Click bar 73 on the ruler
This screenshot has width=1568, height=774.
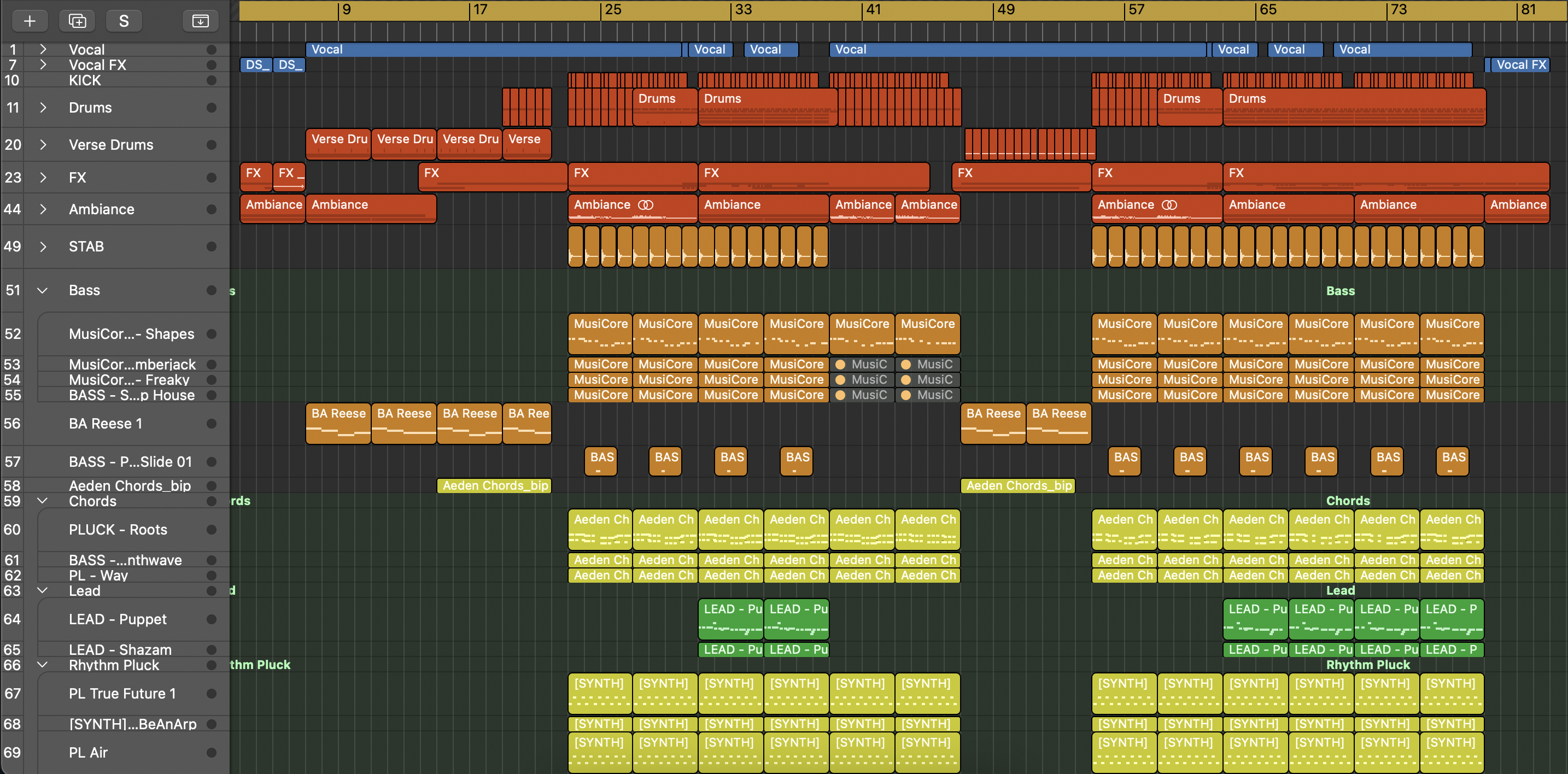(1398, 10)
